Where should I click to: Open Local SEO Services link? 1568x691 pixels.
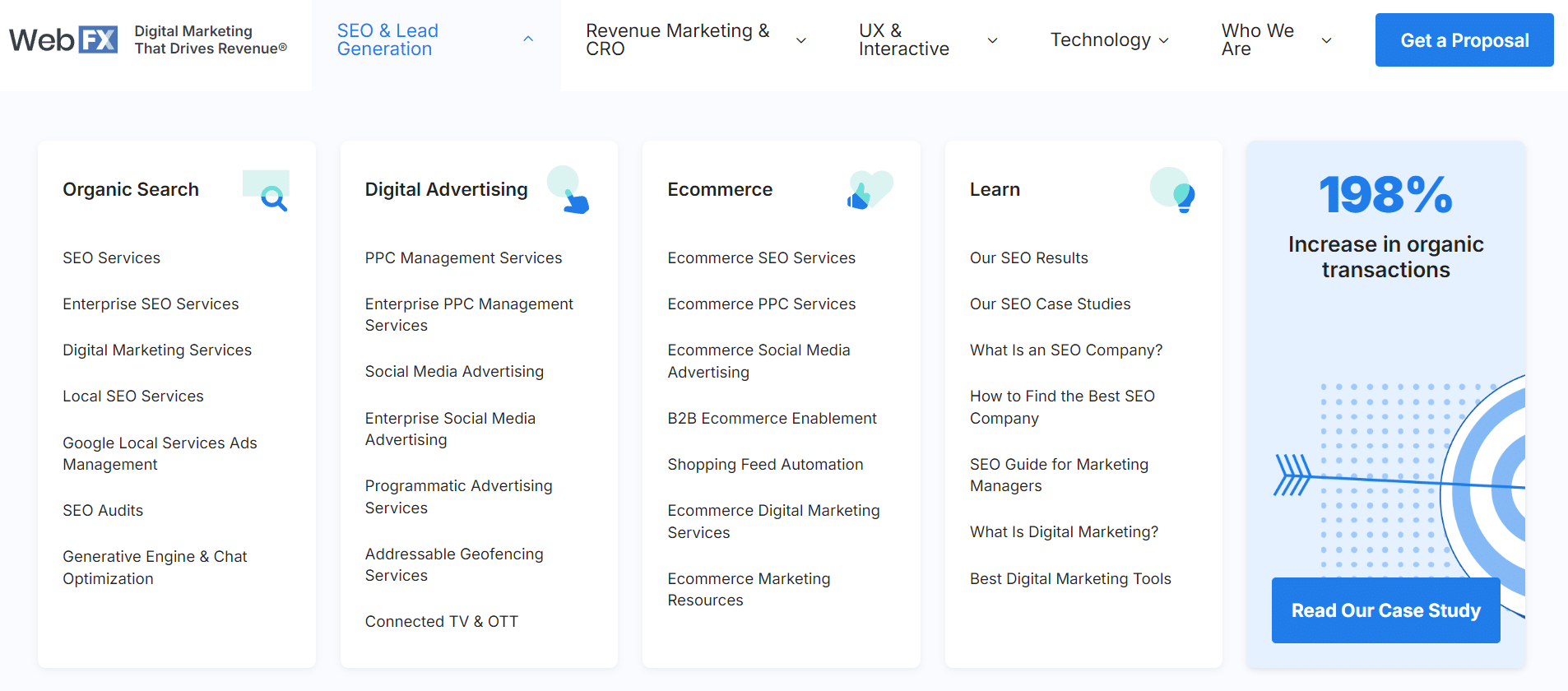click(x=133, y=396)
